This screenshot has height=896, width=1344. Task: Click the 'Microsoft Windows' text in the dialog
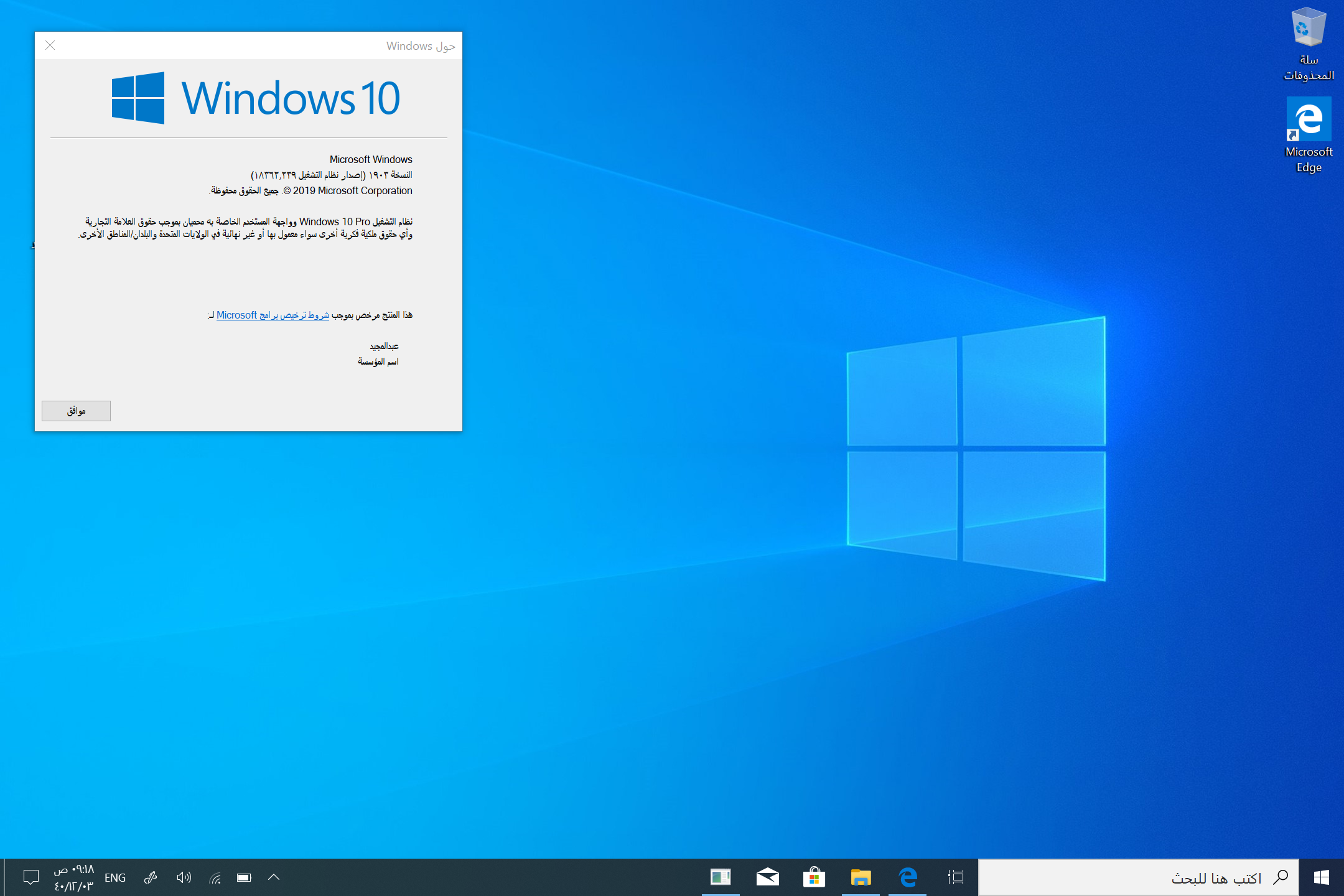tap(371, 159)
